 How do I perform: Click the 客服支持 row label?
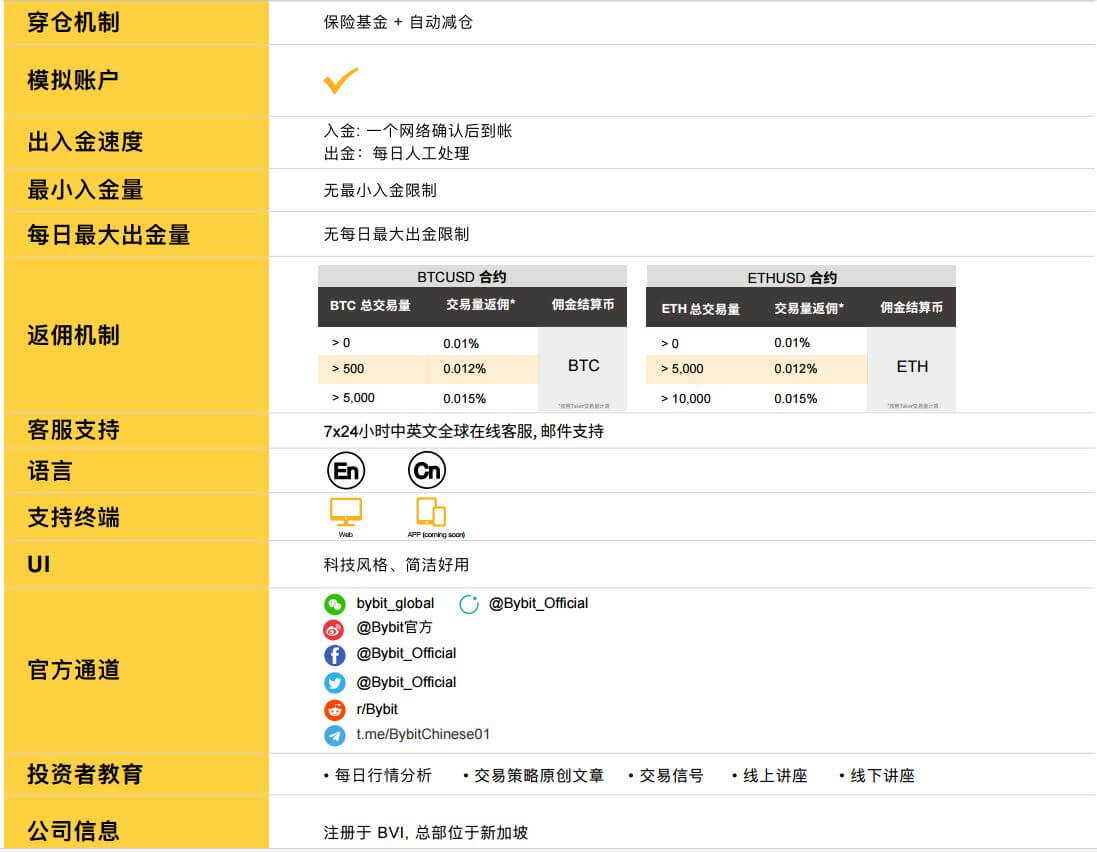point(73,429)
